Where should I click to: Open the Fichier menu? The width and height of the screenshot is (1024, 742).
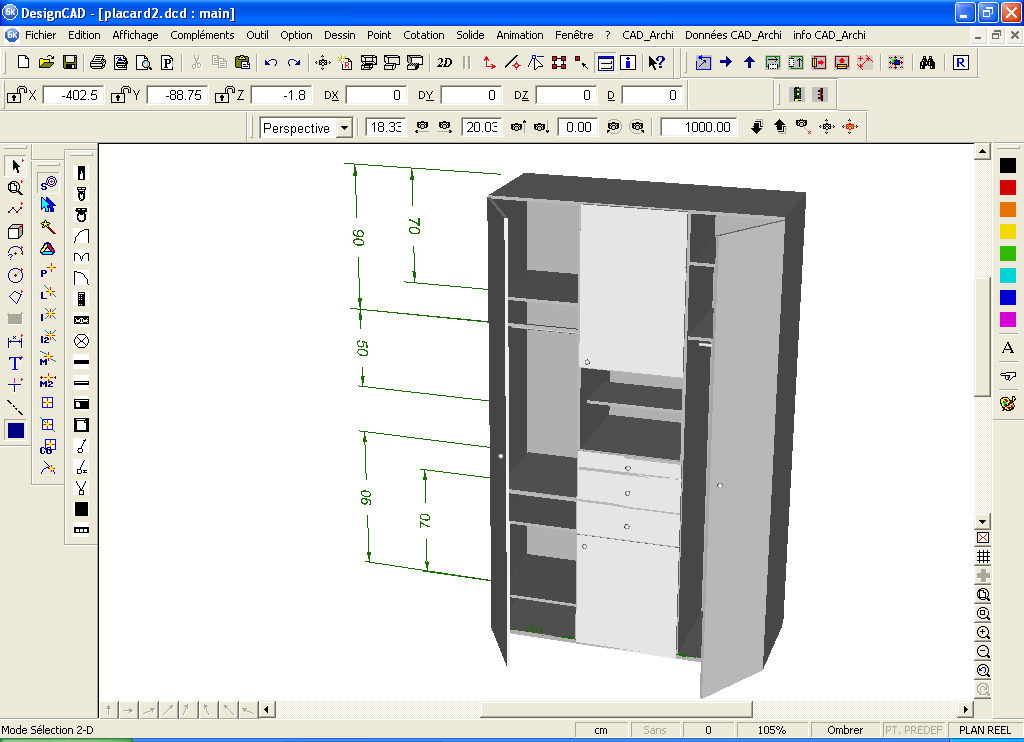coord(40,35)
